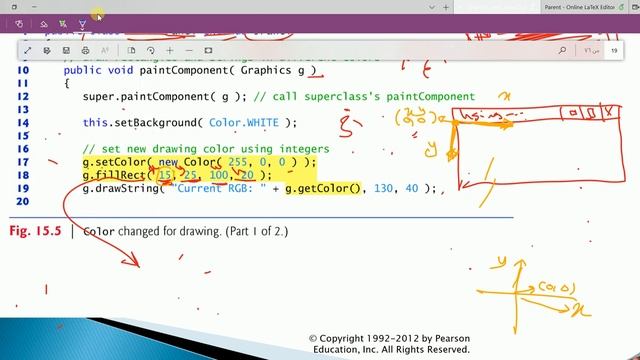Select the touch writing hand tool
The height and width of the screenshot is (360, 640).
[x=19, y=24]
